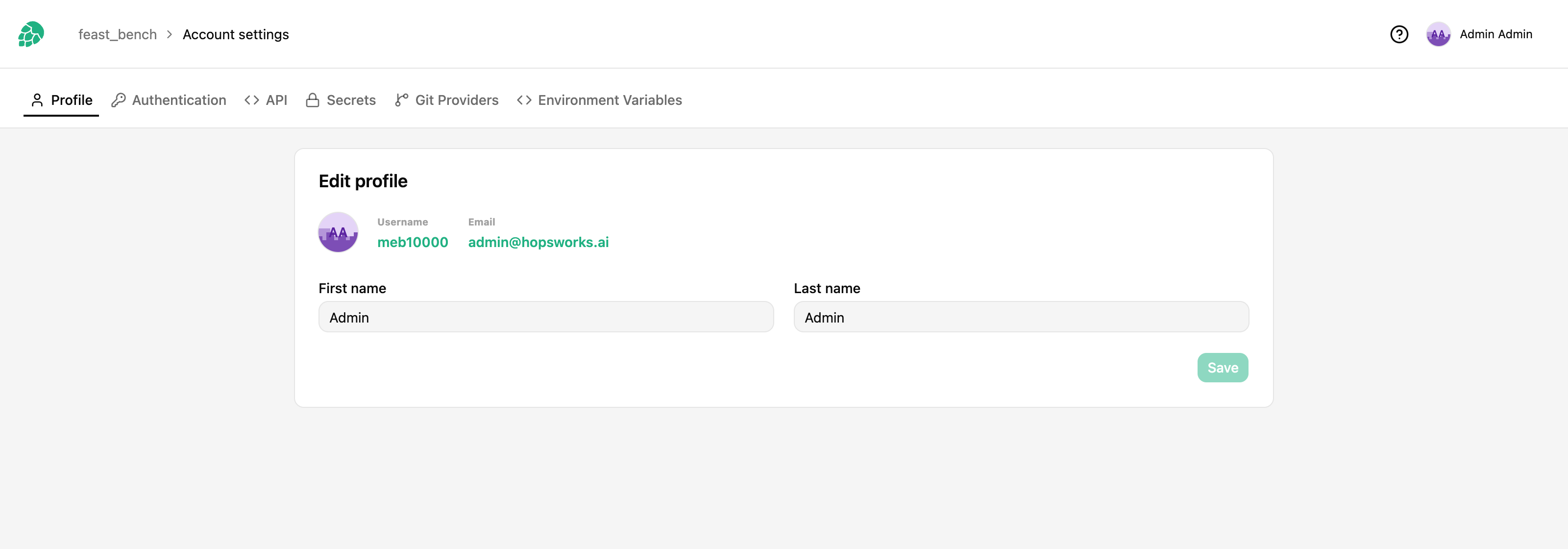Focus the First name input field
This screenshot has width=1568, height=549.
(546, 317)
